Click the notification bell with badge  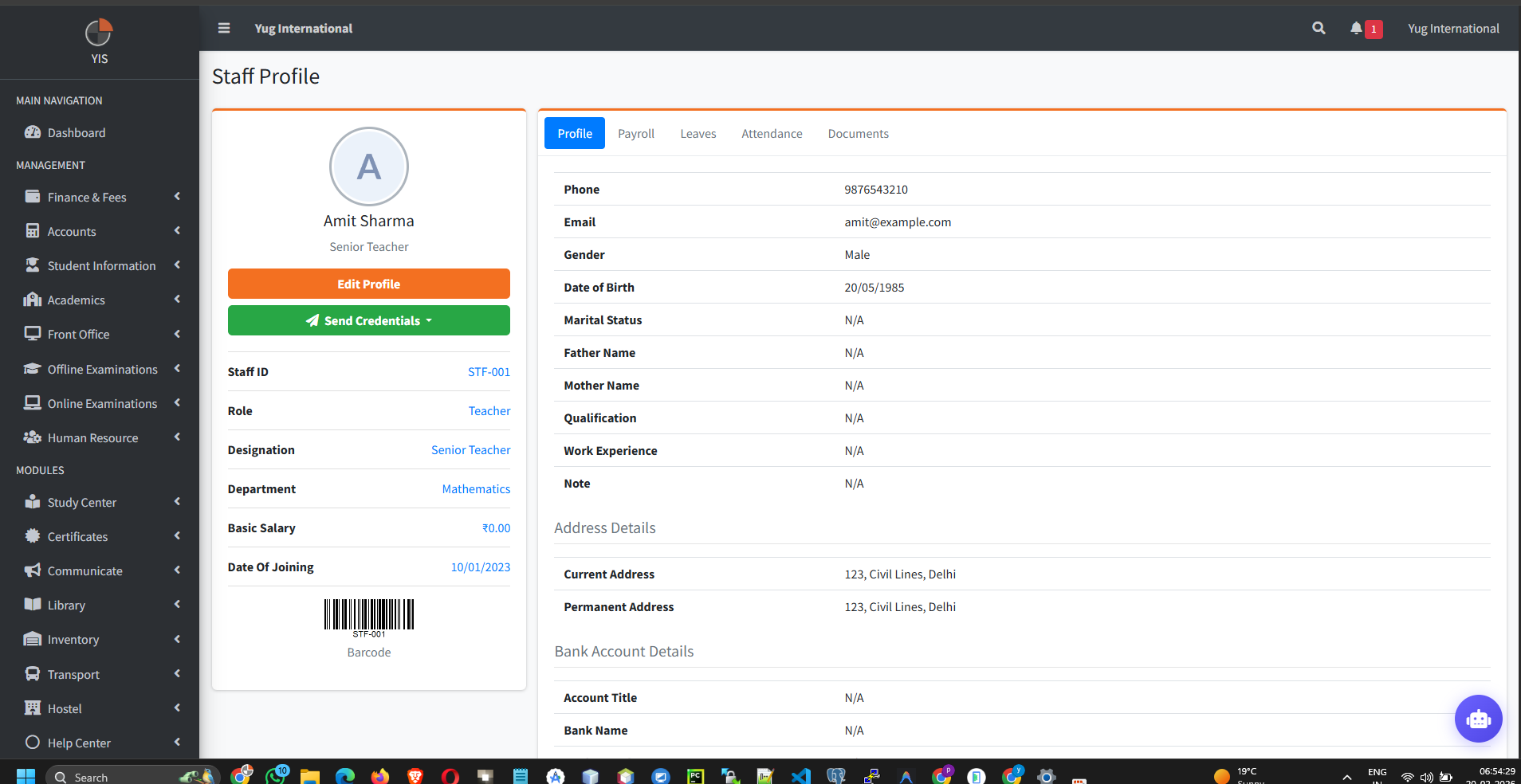pos(1358,28)
